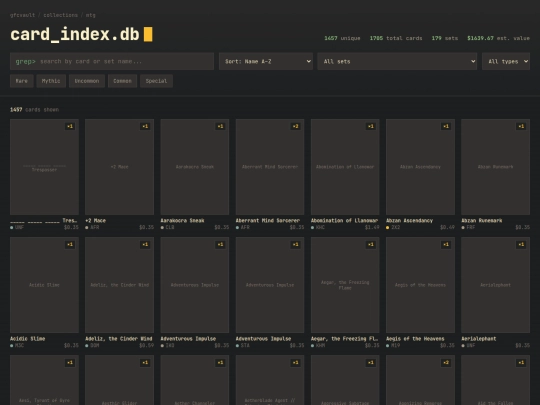Screen dimensions: 540x405
Task: Toggle the Uncommon rarity filter
Action: point(87,81)
